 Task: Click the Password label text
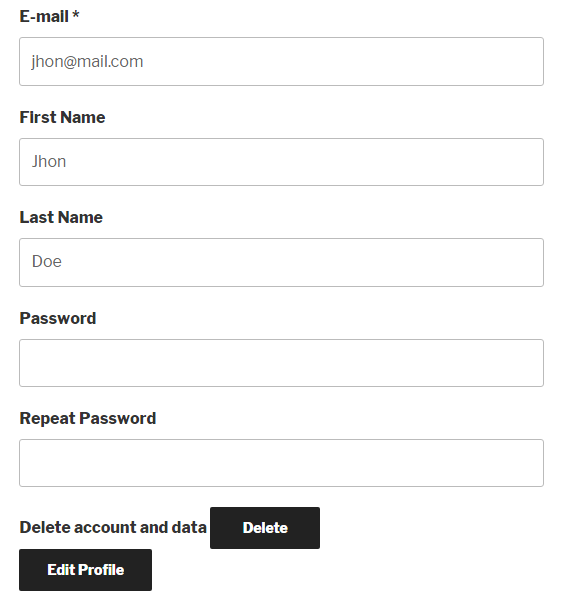click(x=58, y=318)
